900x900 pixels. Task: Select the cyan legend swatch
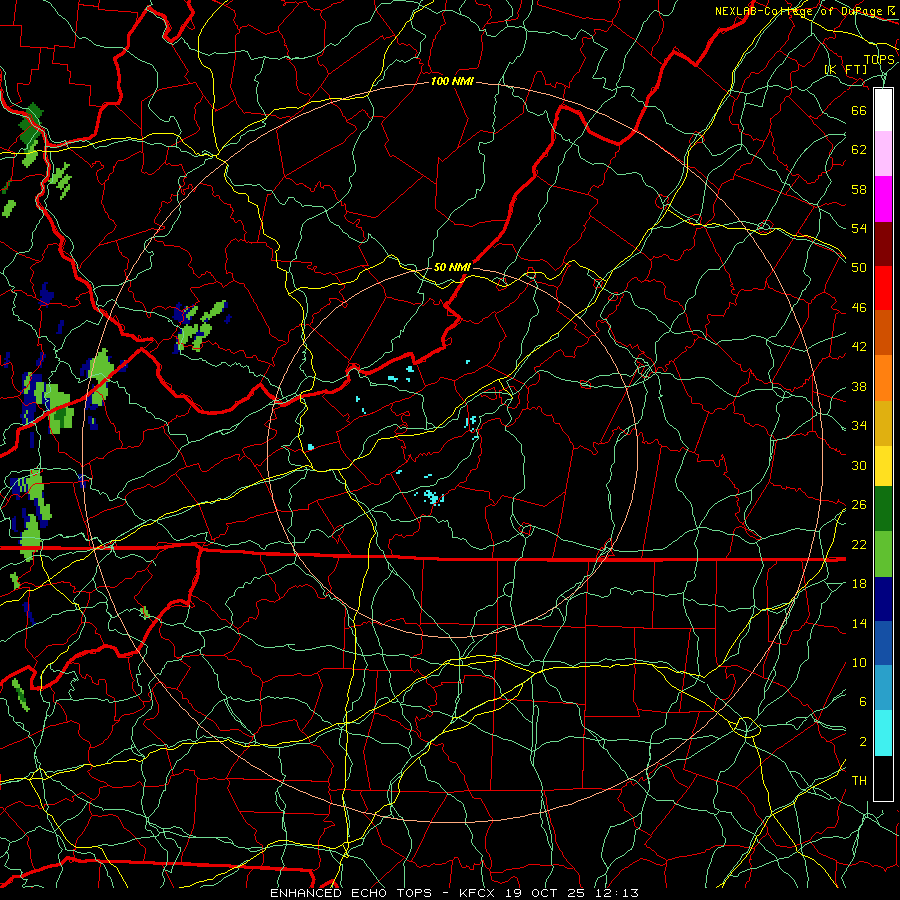tap(883, 733)
